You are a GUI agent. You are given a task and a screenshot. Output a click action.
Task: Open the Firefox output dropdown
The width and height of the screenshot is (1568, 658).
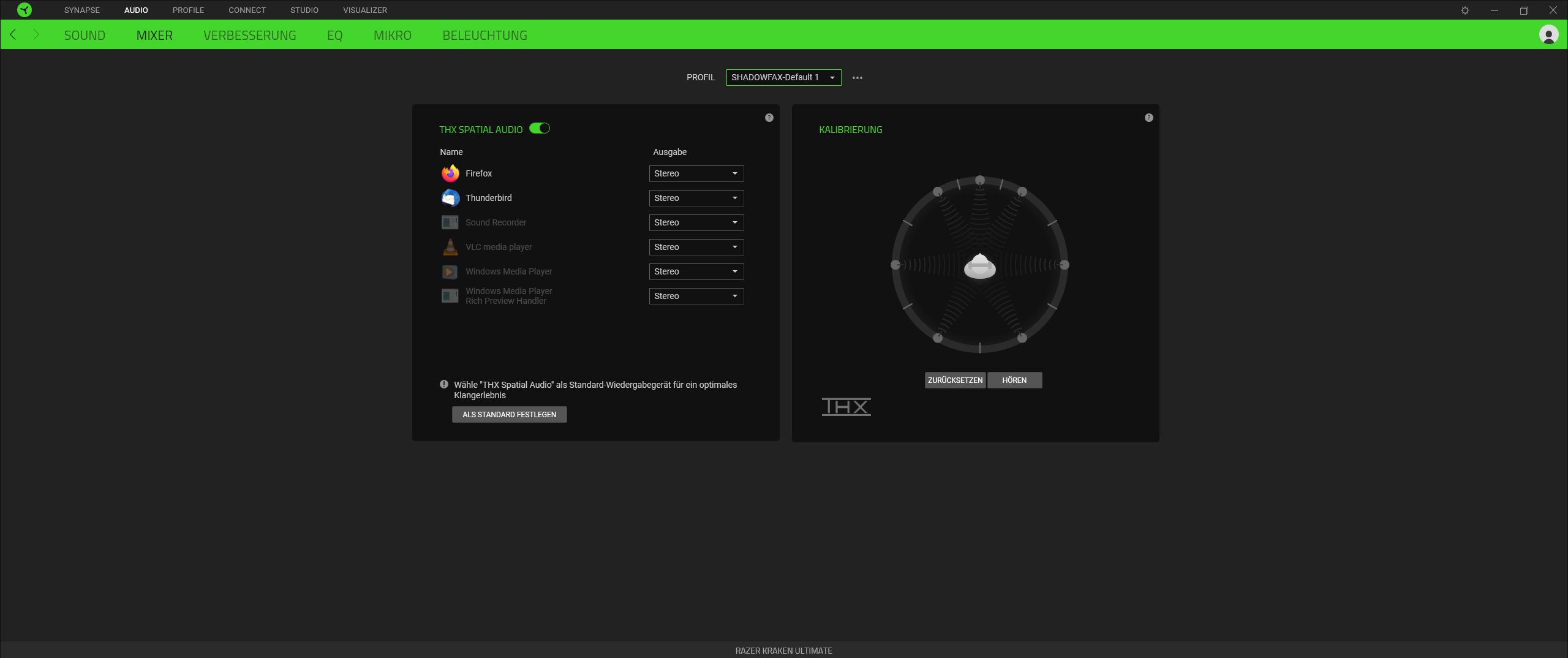pyautogui.click(x=696, y=173)
